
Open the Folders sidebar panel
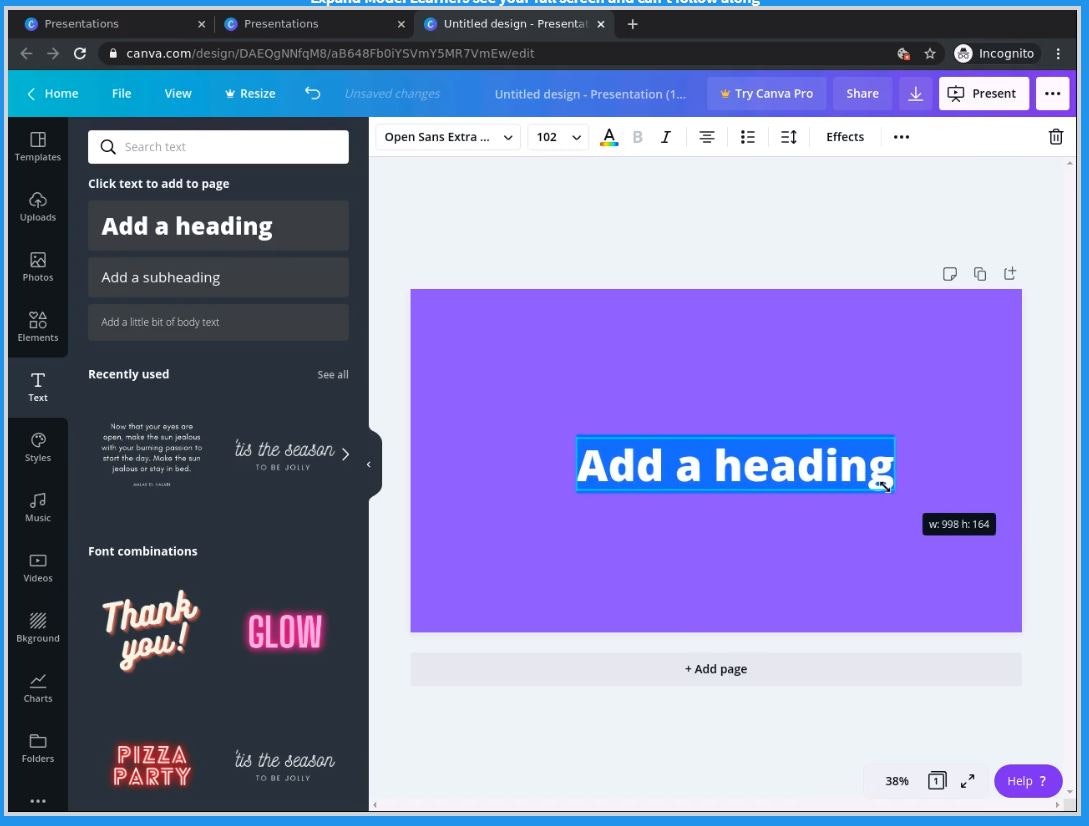click(x=38, y=748)
